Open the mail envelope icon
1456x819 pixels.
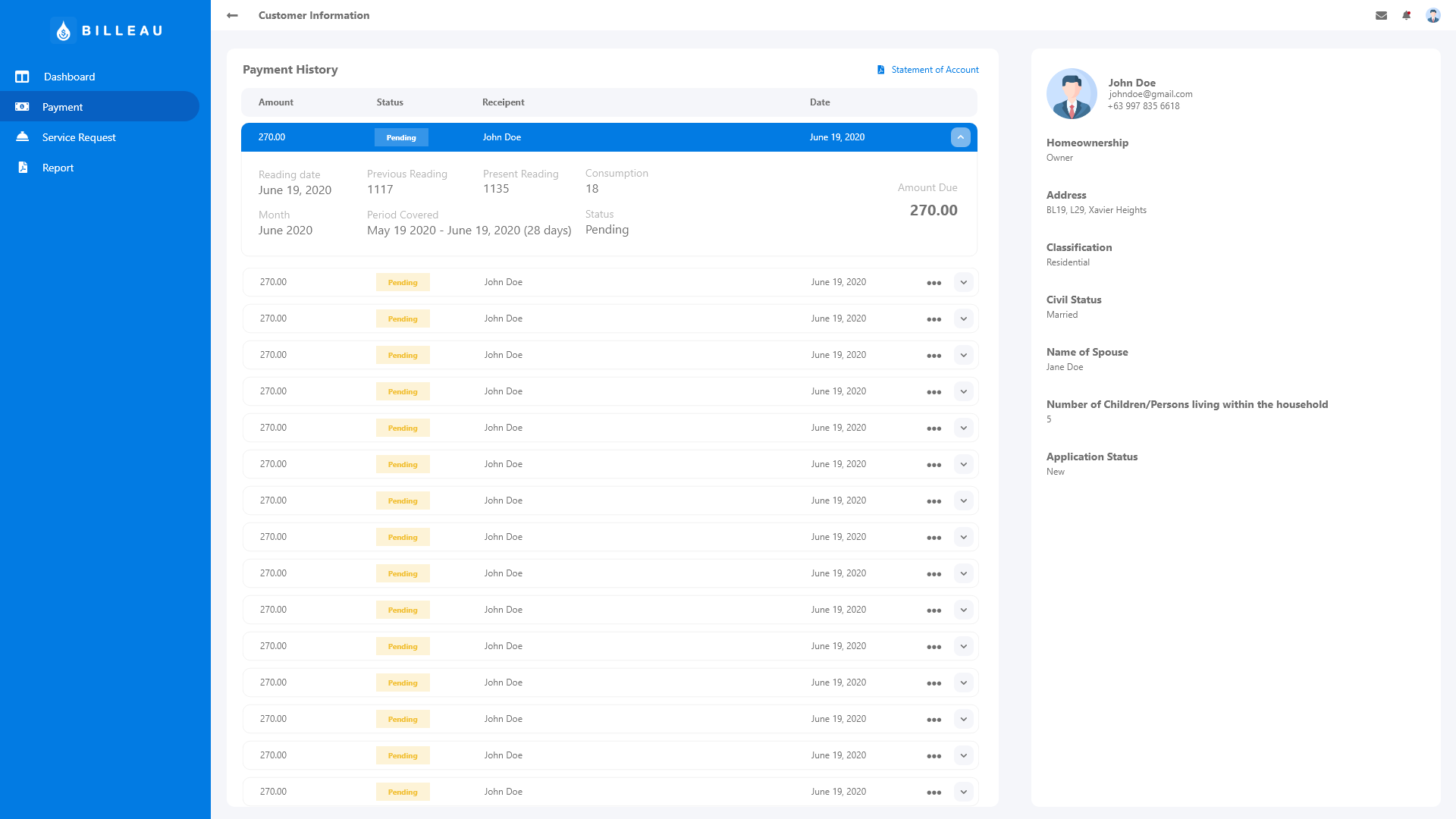pyautogui.click(x=1381, y=15)
